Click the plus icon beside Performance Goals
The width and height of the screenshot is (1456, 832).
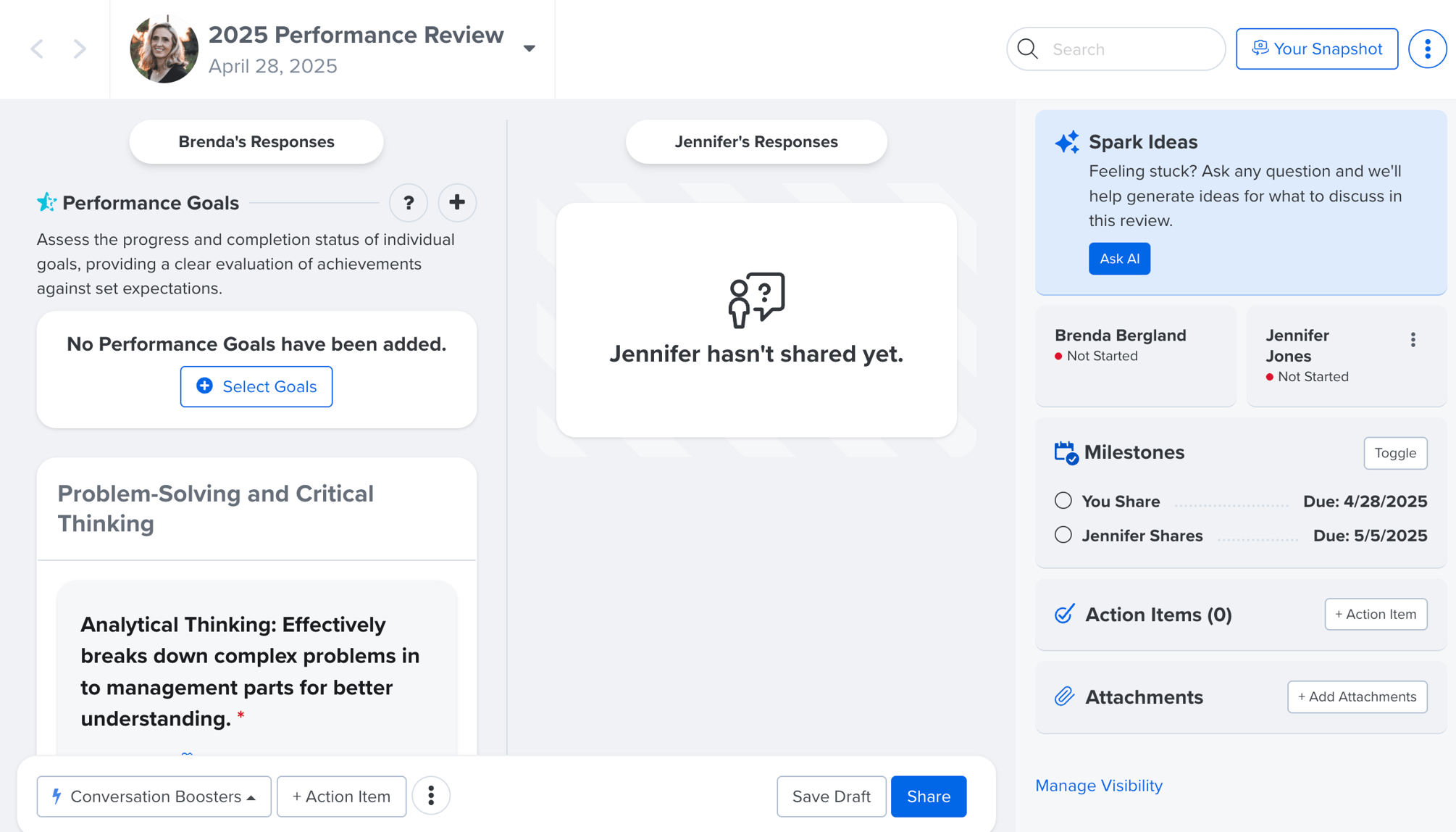(457, 203)
